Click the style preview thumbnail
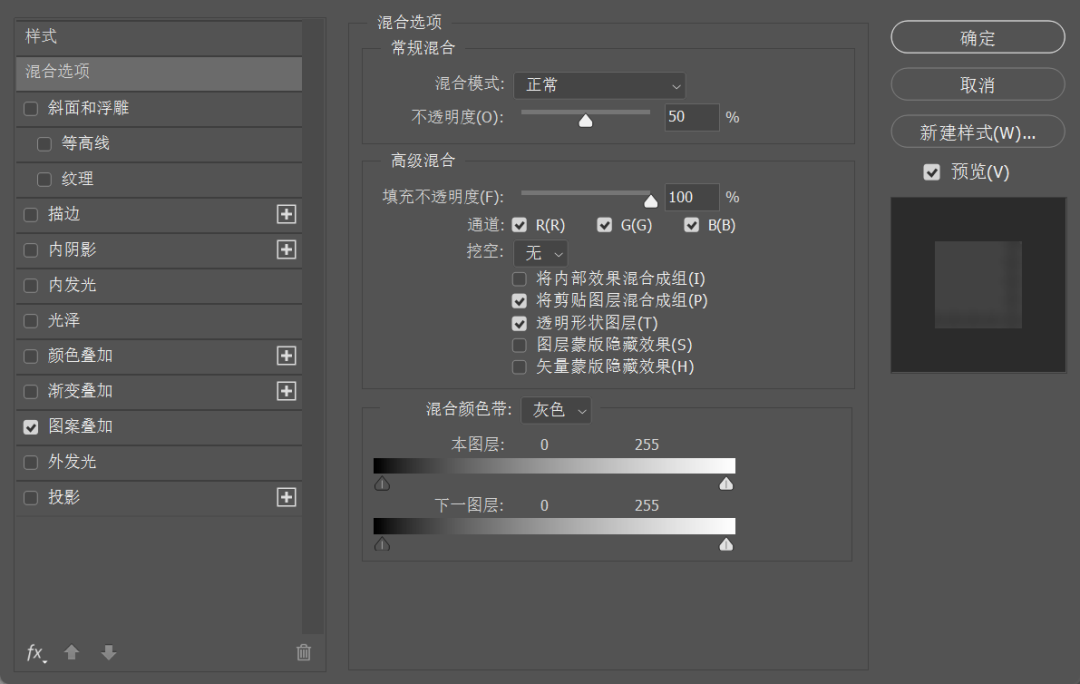The width and height of the screenshot is (1080, 684). (978, 284)
